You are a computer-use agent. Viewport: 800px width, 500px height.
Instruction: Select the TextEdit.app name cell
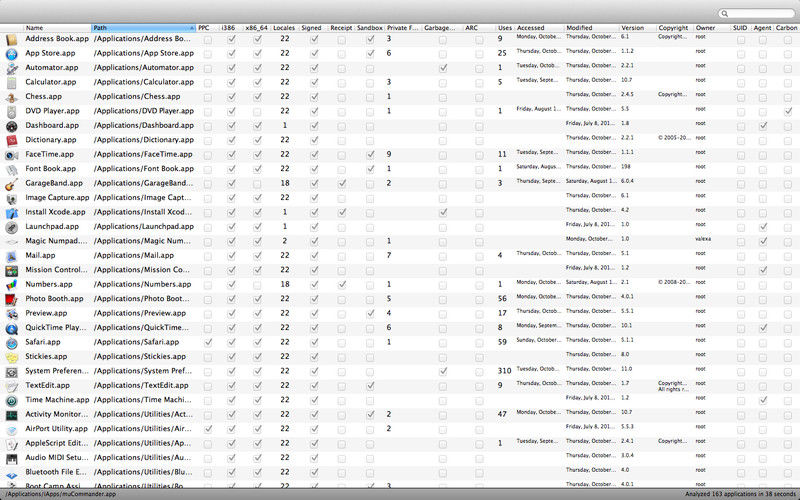coord(47,386)
